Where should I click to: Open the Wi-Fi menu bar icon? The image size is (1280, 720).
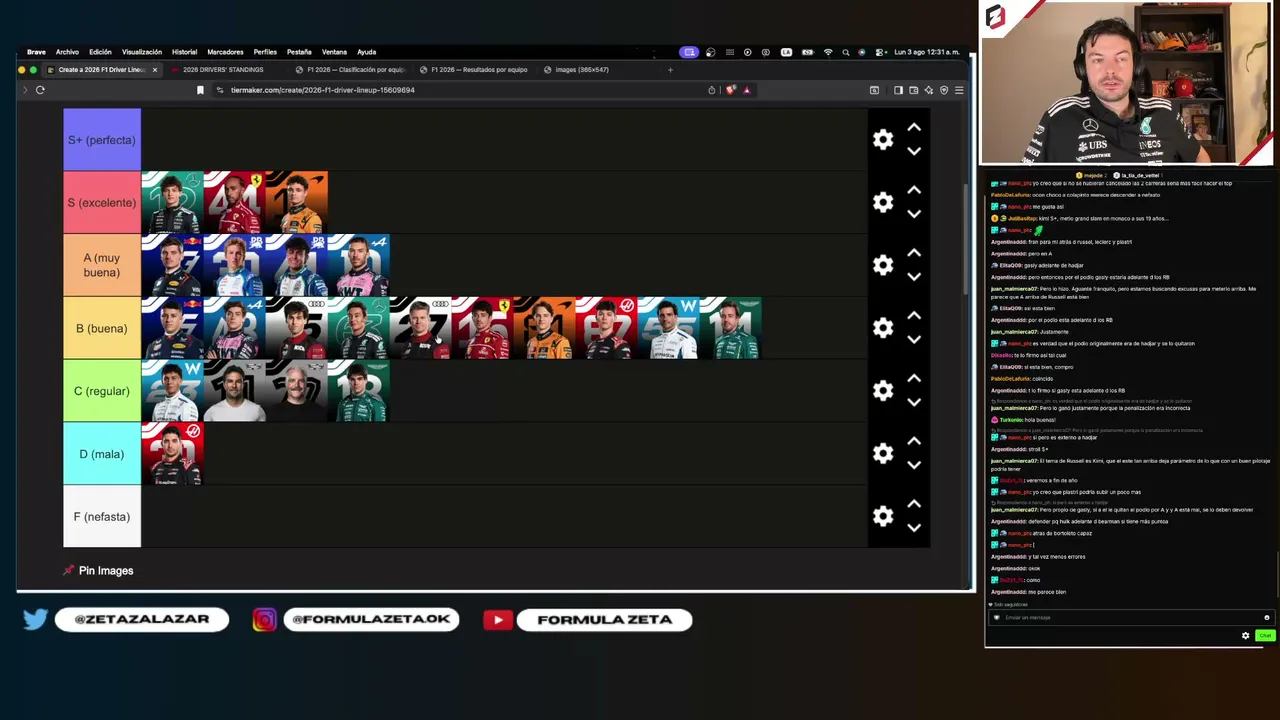(828, 52)
